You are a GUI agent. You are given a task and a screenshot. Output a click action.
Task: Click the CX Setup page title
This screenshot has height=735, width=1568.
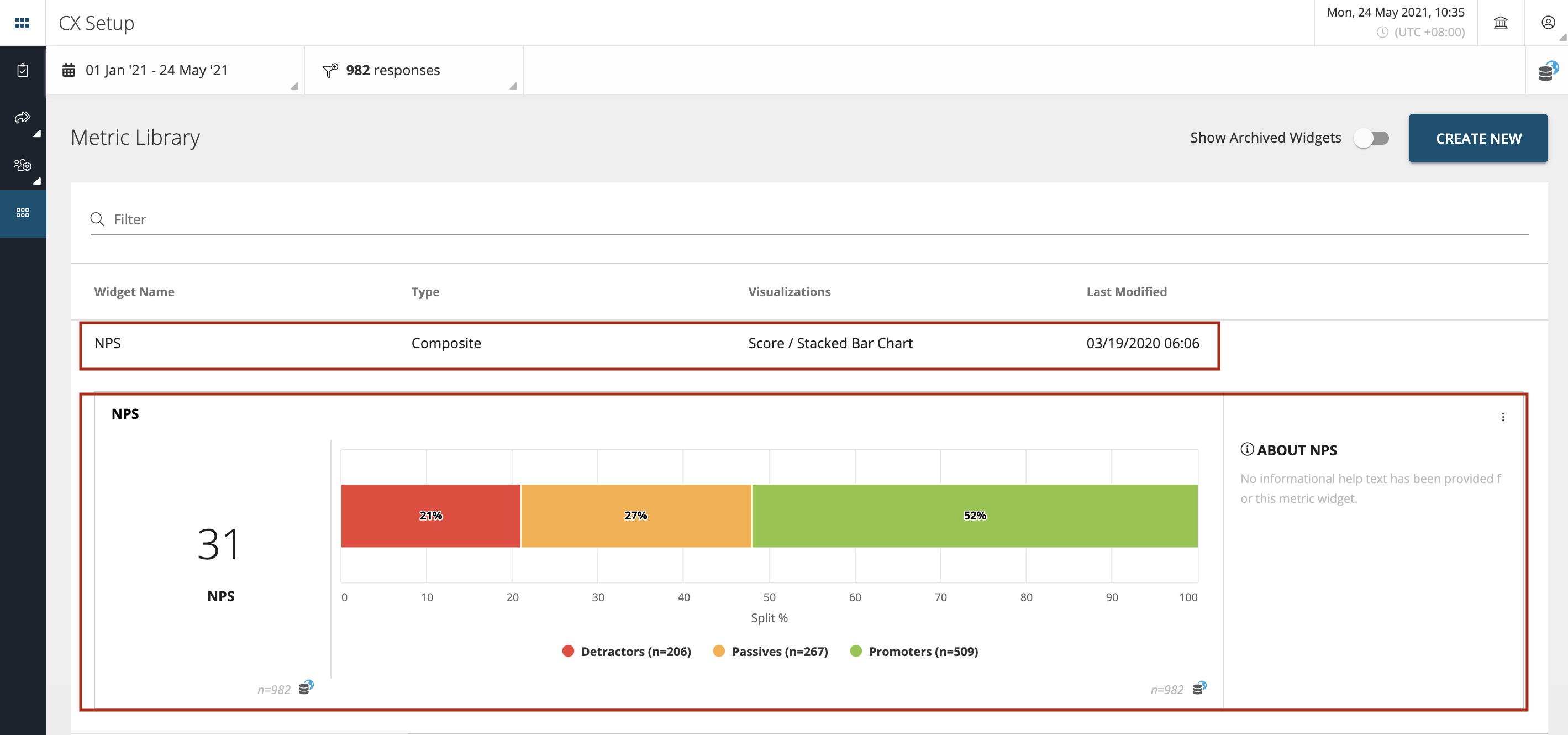(x=96, y=23)
